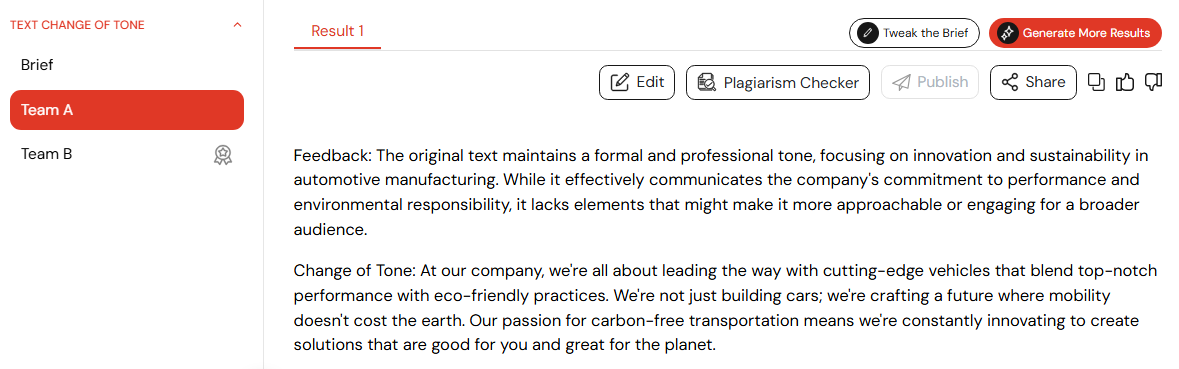This screenshot has width=1179, height=369.
Task: Switch to the Result 1 tab
Action: tap(338, 31)
